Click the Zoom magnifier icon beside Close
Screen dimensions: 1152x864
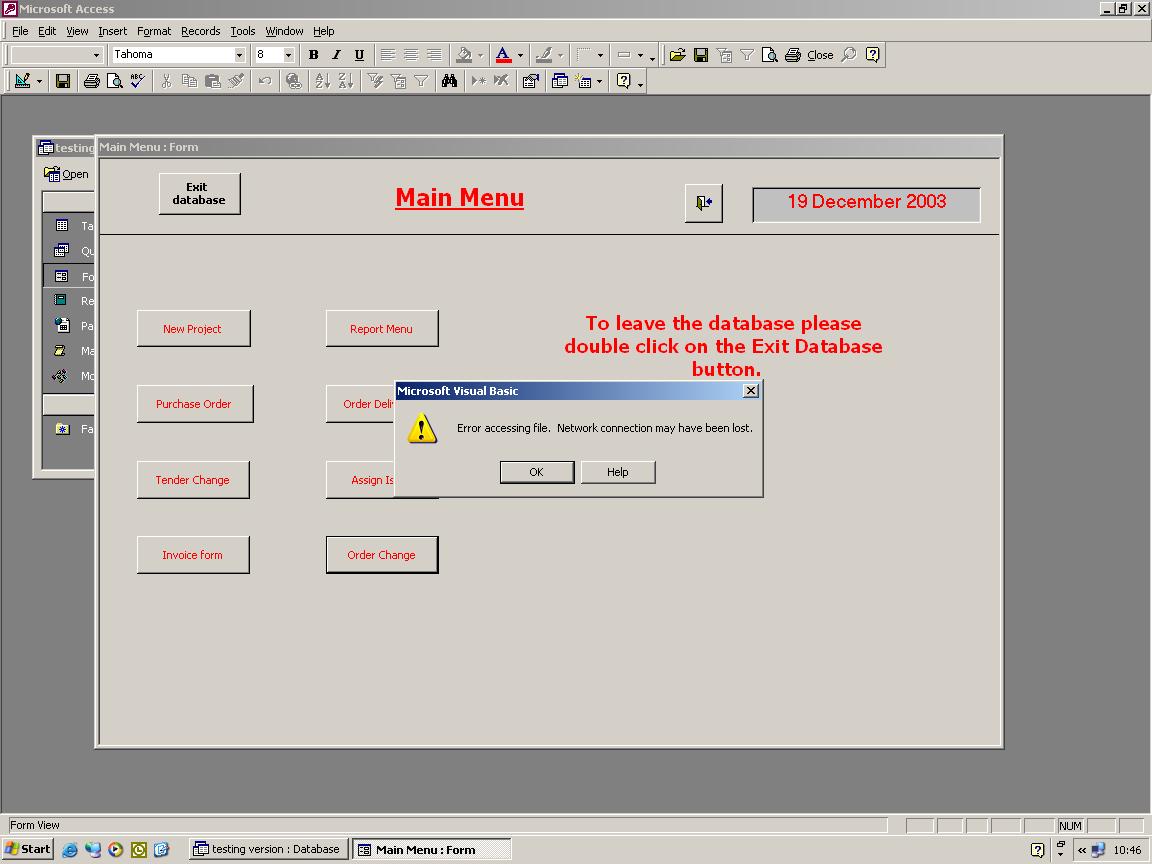849,54
